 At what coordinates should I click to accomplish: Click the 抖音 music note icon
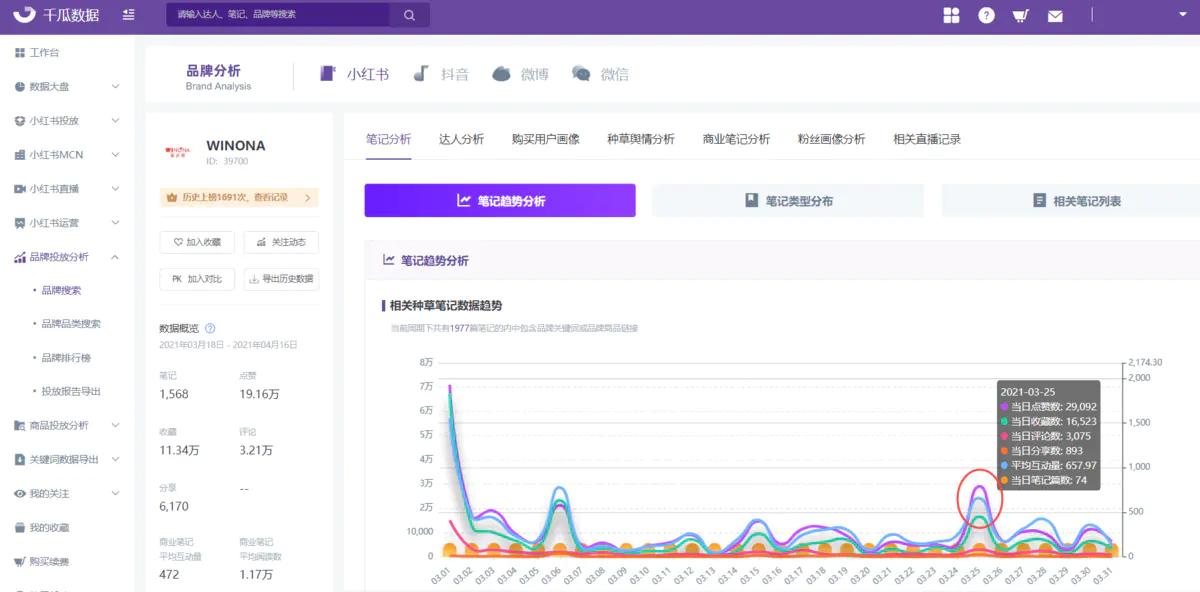click(422, 74)
